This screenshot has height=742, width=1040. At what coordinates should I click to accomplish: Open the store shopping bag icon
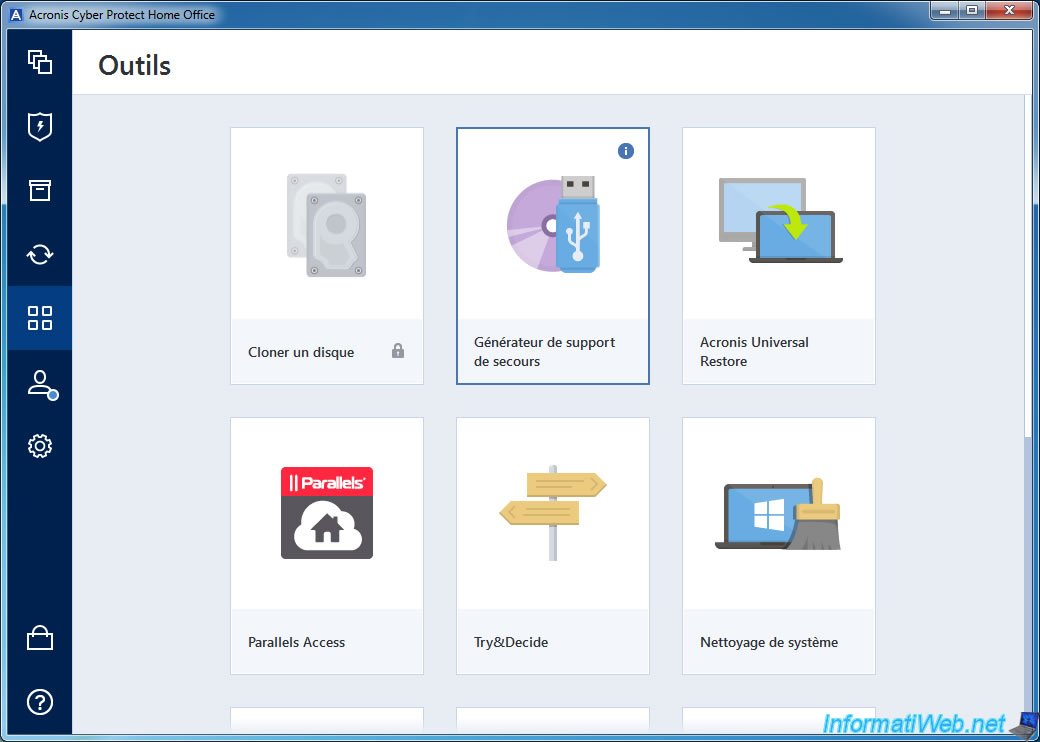click(39, 638)
